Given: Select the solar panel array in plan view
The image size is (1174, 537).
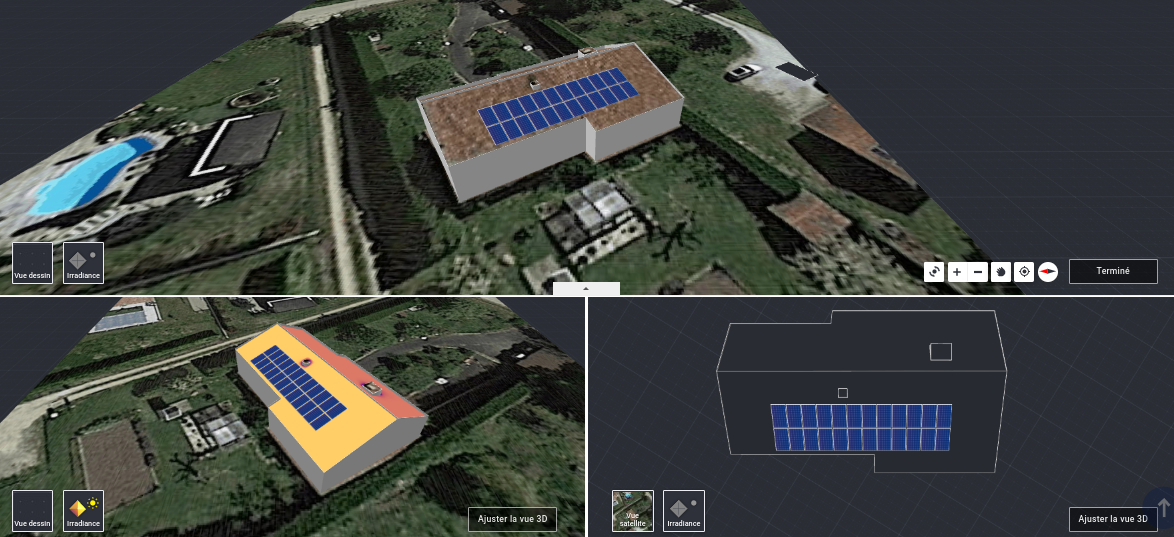Looking at the screenshot, I should tap(860, 428).
